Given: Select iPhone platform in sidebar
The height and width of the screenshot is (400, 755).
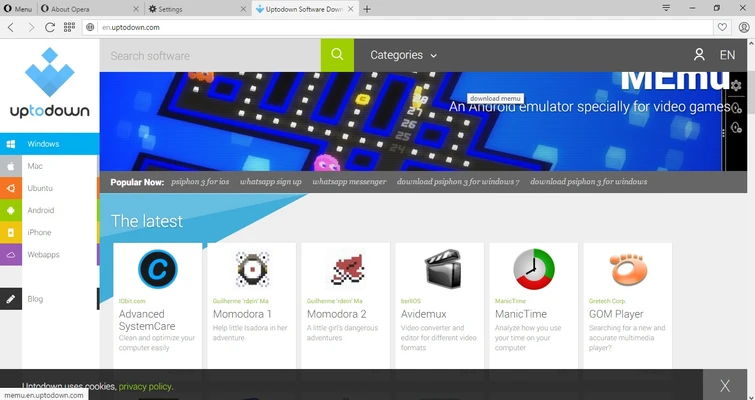Looking at the screenshot, I should [50, 232].
